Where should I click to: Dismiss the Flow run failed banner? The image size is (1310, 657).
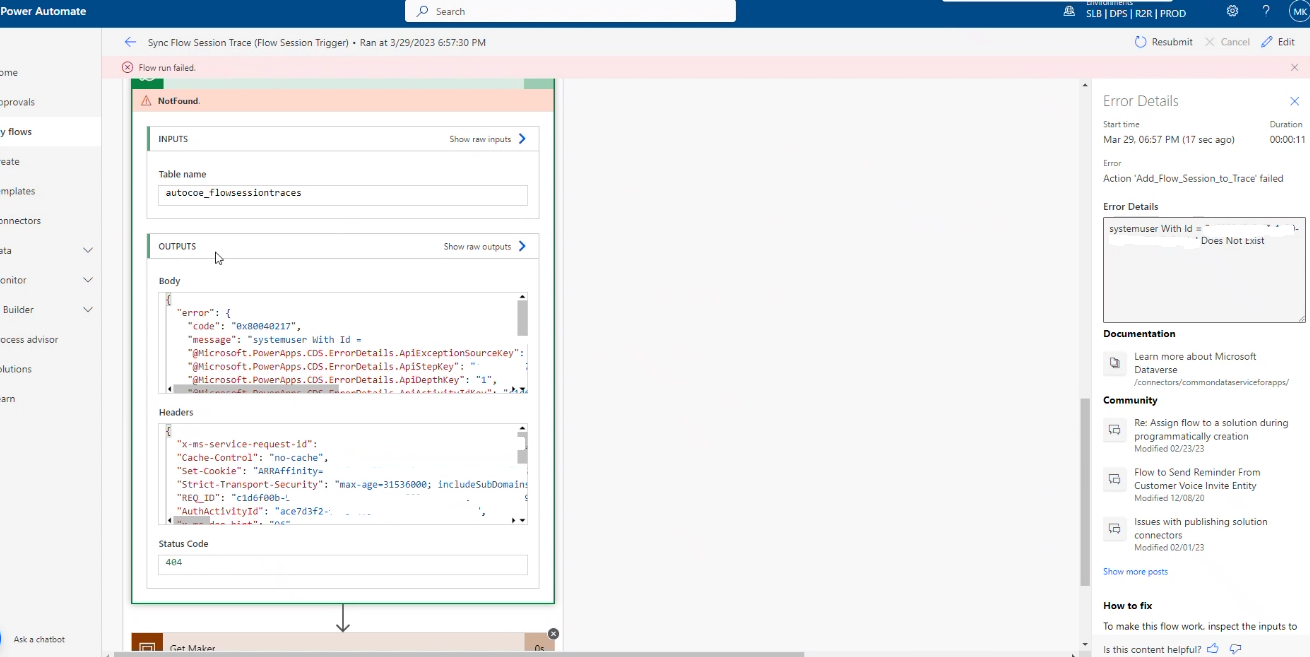[x=1295, y=67]
